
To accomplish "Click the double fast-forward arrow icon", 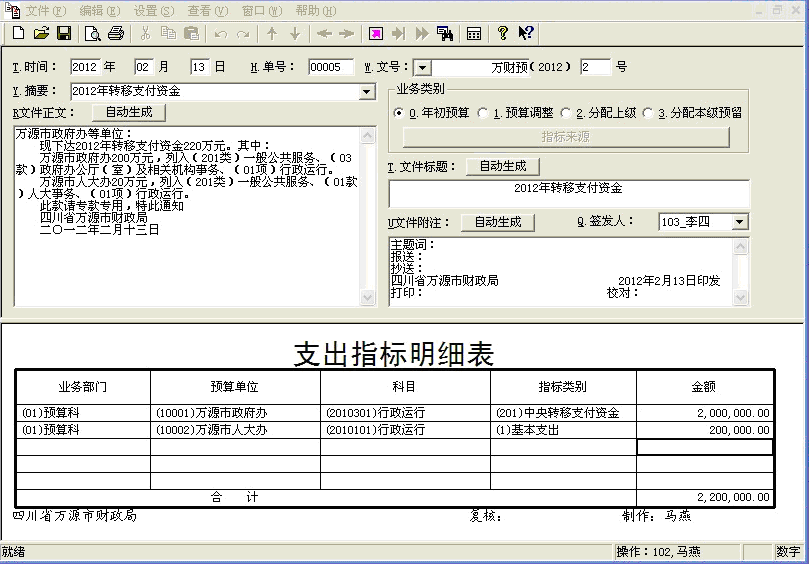I will coord(422,34).
